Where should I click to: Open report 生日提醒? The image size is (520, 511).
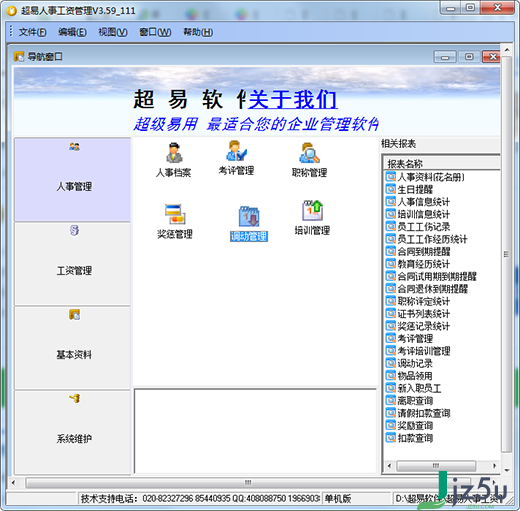point(415,190)
